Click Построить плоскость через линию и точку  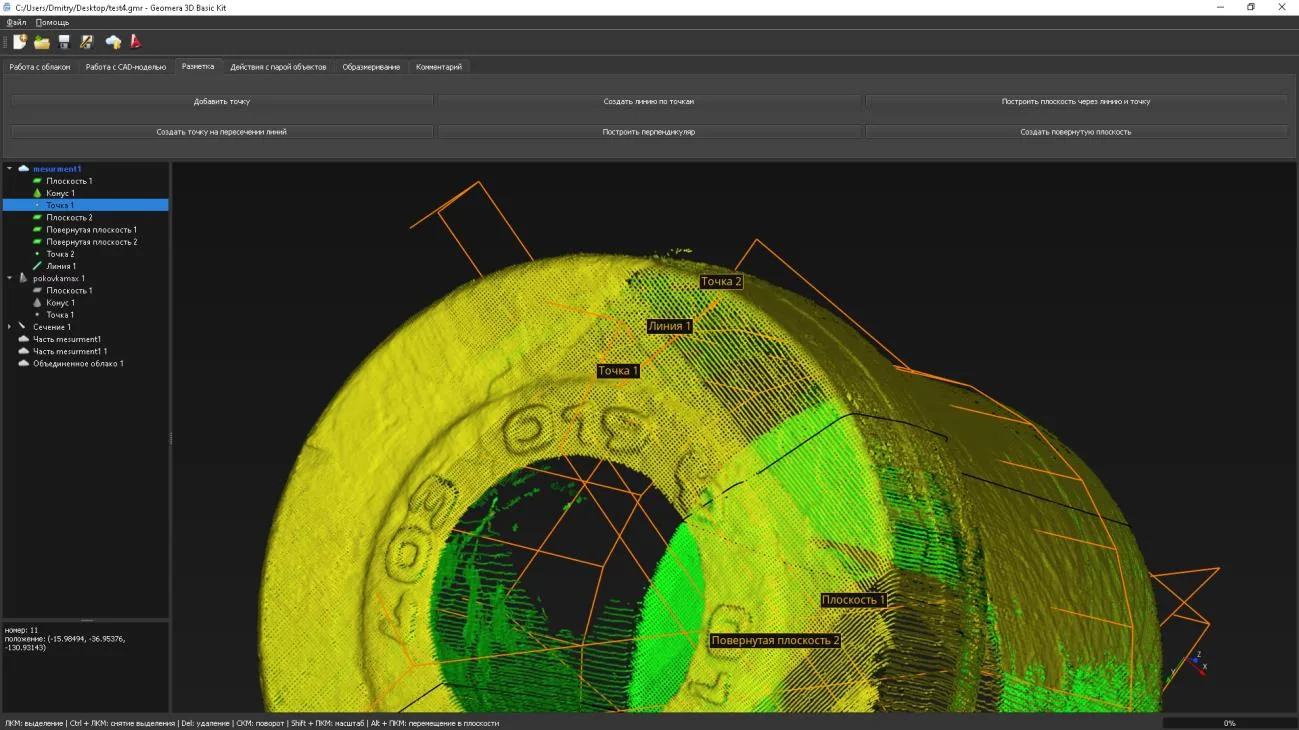point(1076,101)
